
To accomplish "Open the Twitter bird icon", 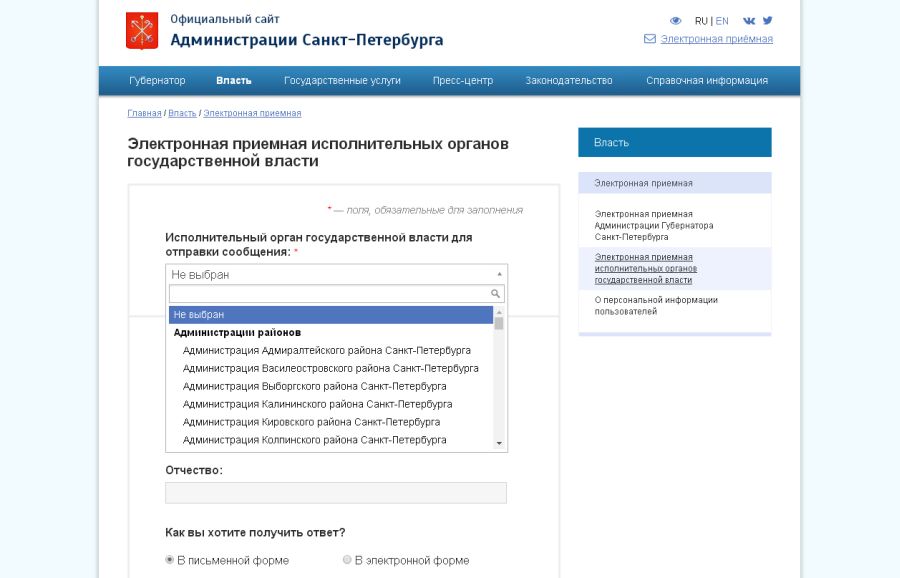I will tap(767, 21).
